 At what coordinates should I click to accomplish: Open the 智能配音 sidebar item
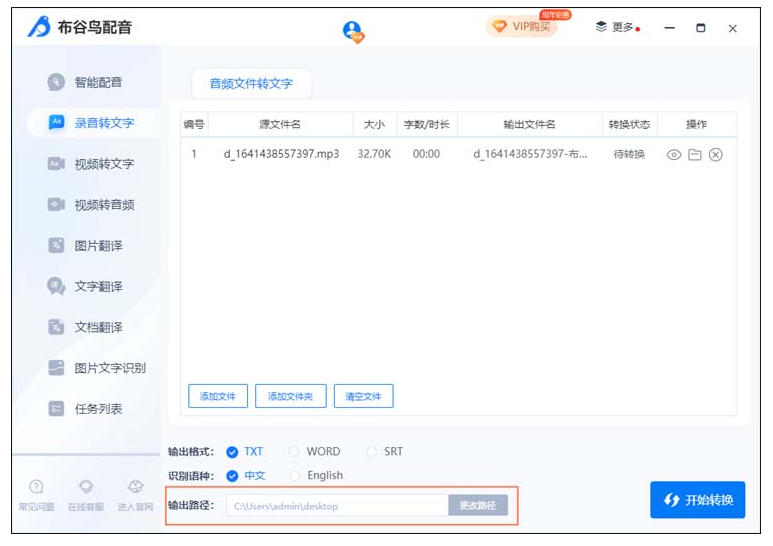point(97,82)
